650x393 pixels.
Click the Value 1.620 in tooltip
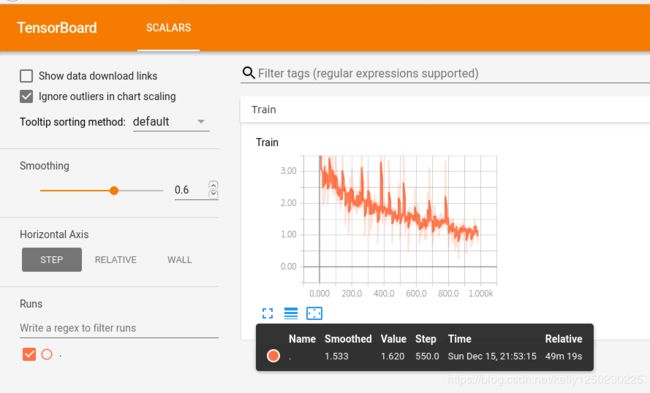(x=393, y=356)
